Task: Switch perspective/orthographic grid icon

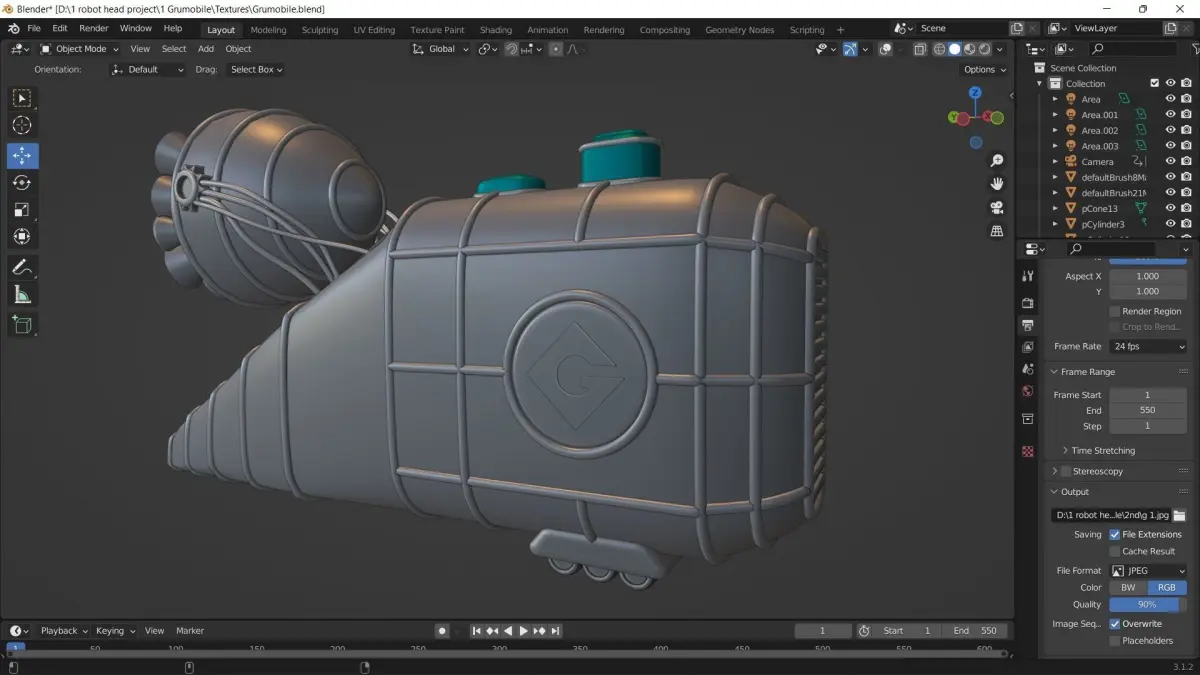Action: pyautogui.click(x=996, y=231)
